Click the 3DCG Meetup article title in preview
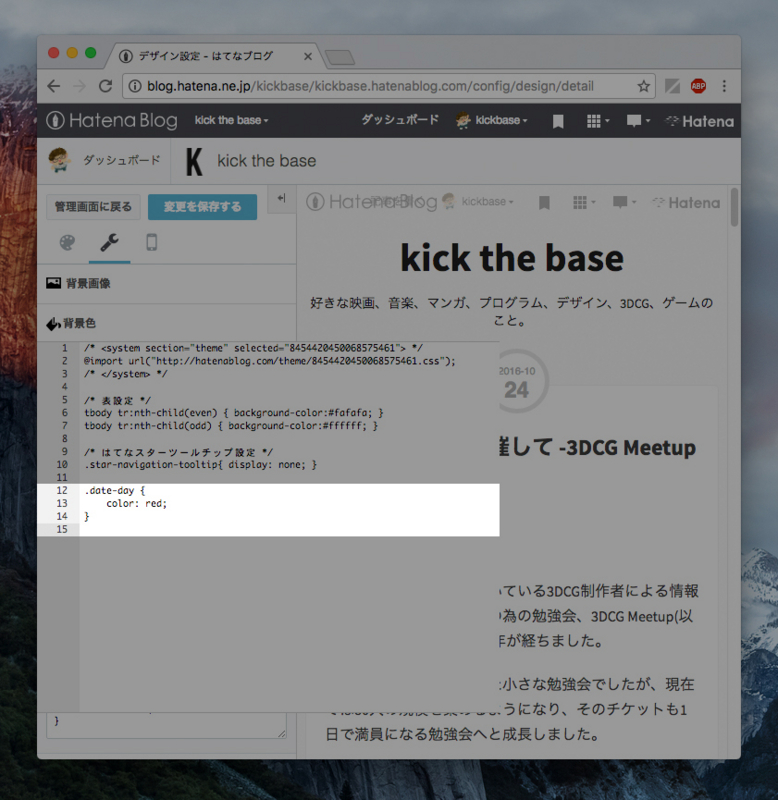This screenshot has height=800, width=778. [x=597, y=447]
